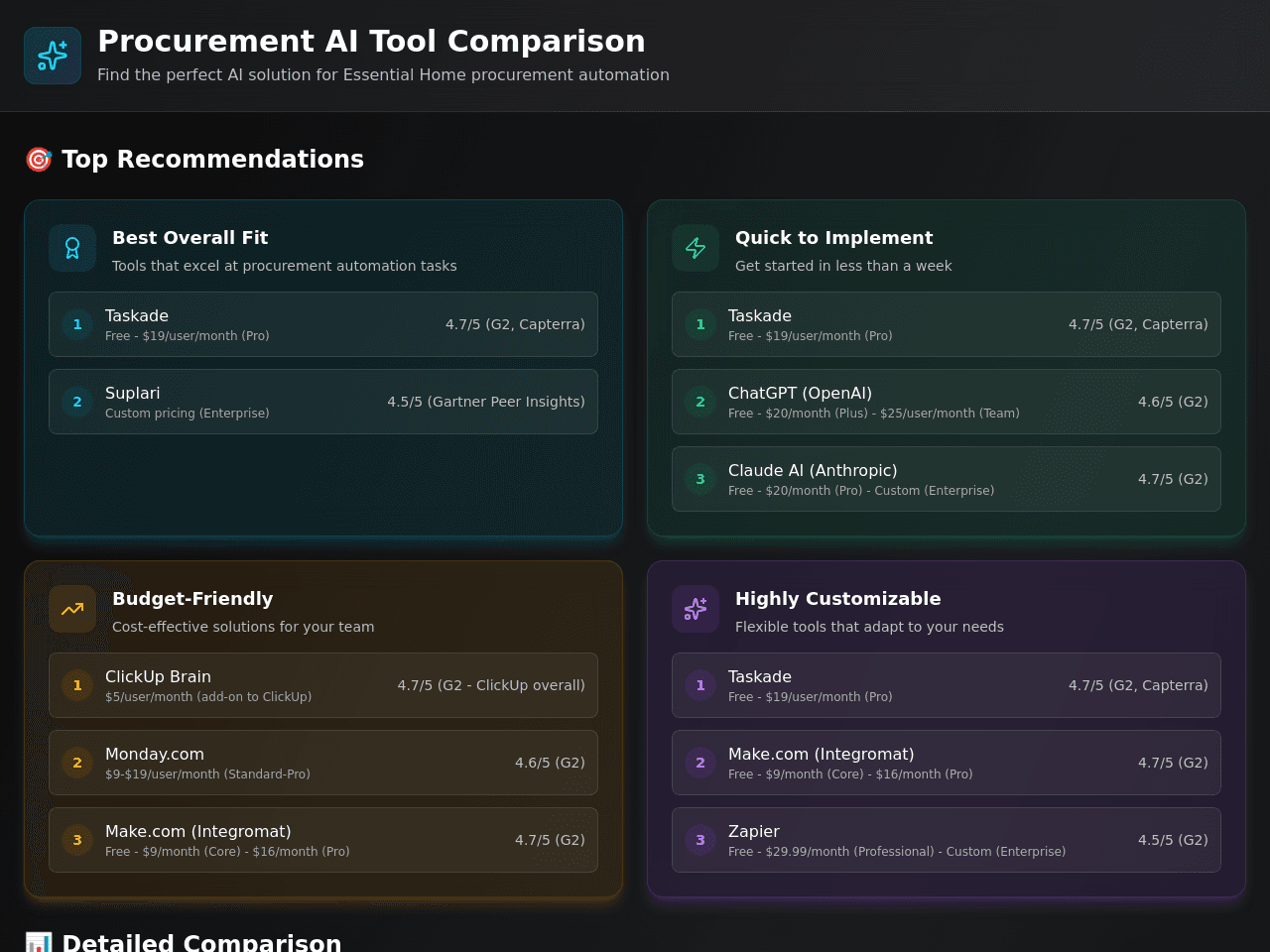The height and width of the screenshot is (952, 1270).
Task: Click rank 1 badge in Best Overall Fit
Action: click(x=77, y=324)
